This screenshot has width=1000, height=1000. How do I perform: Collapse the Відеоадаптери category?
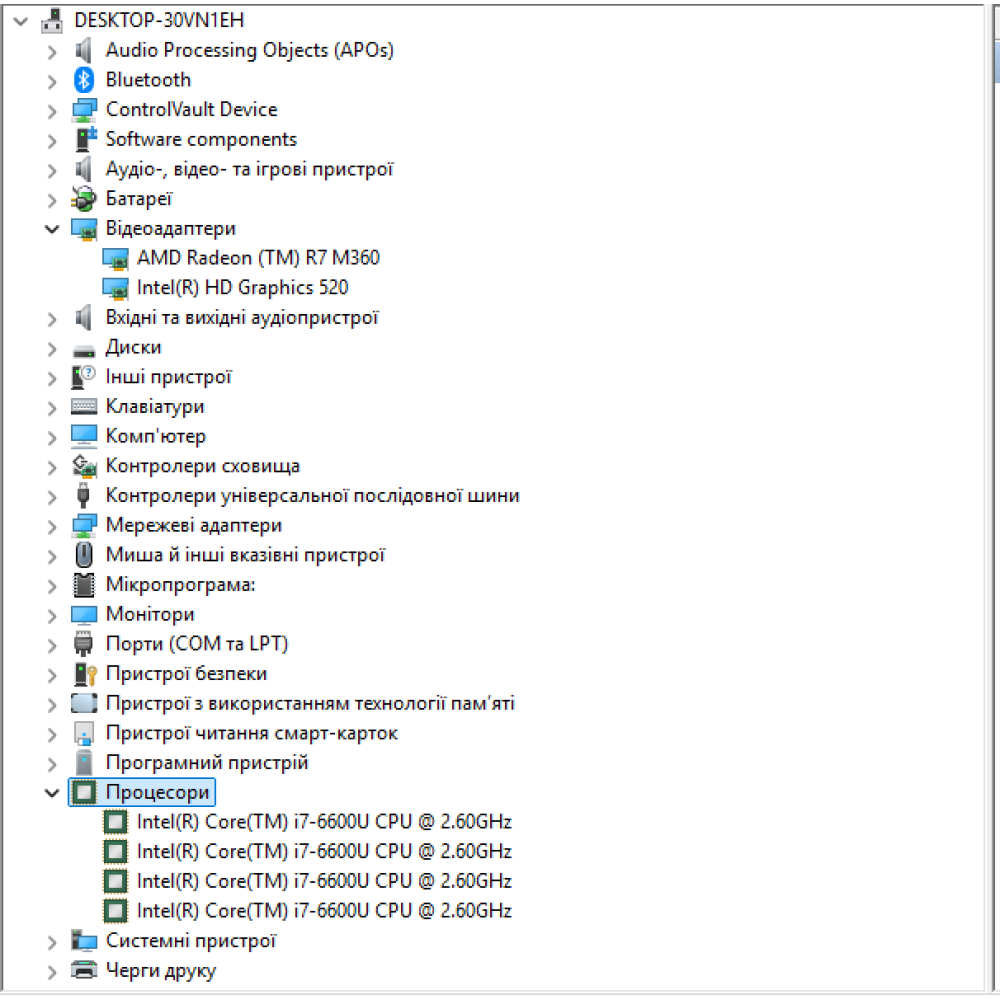pos(52,229)
